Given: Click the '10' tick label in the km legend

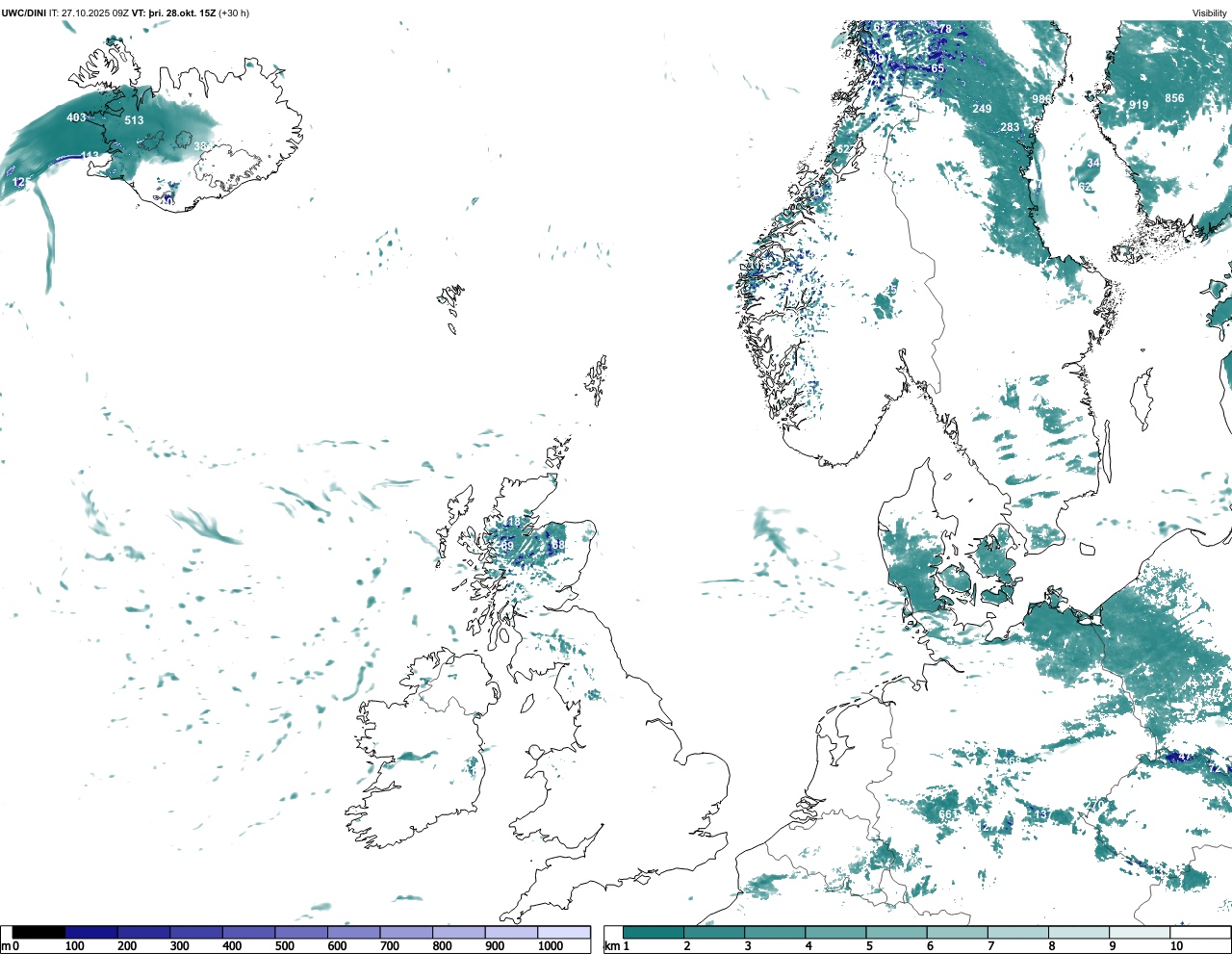Looking at the screenshot, I should click(x=1176, y=946).
